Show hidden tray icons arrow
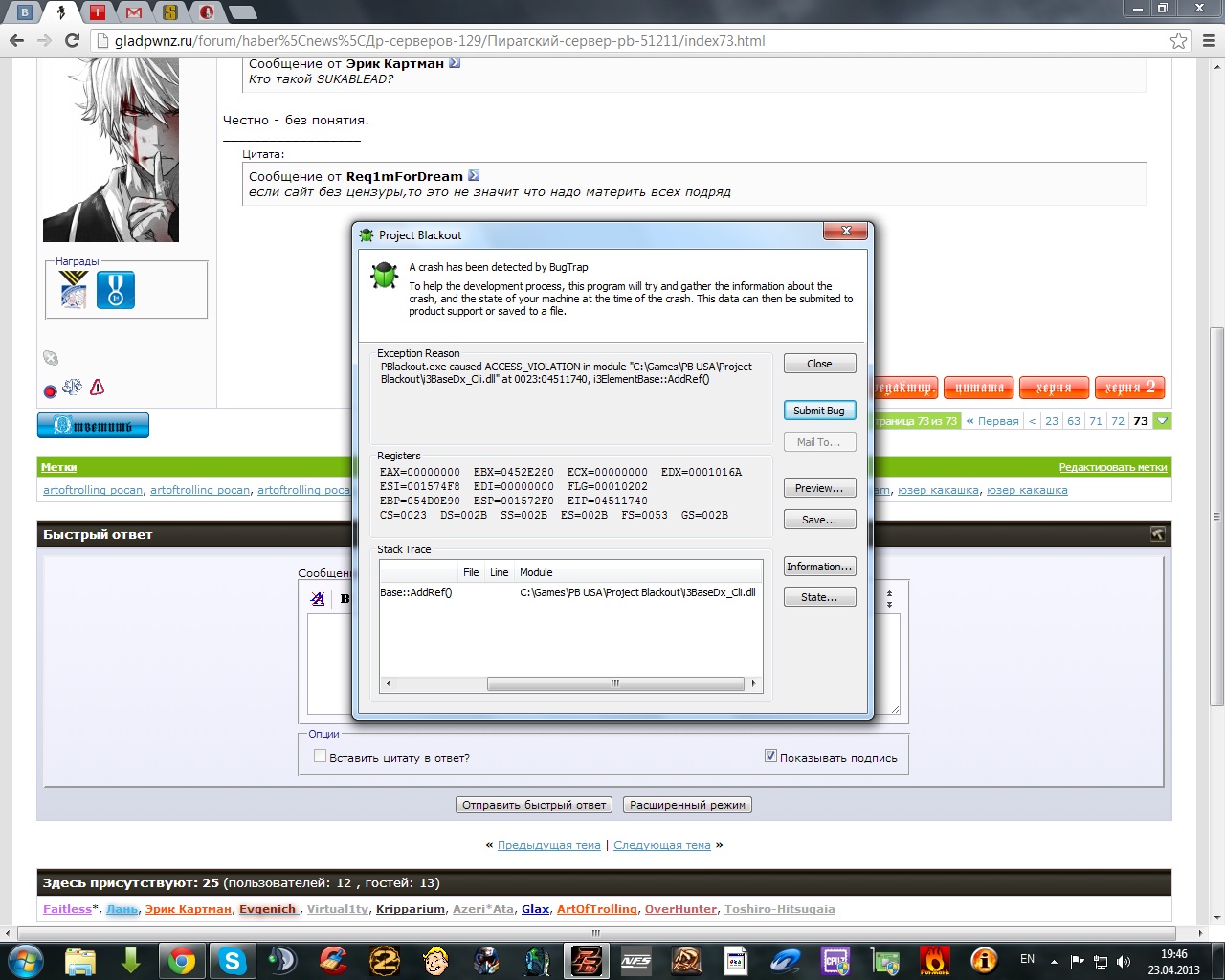Screen dimensions: 1225x980 click(x=1054, y=961)
